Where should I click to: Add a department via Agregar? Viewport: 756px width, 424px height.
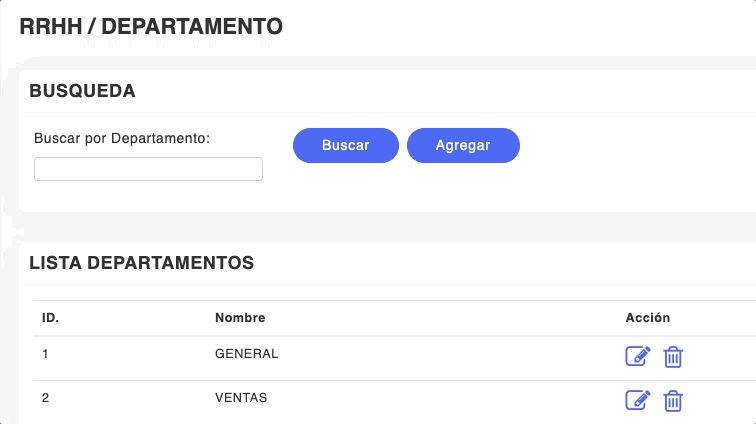pos(463,145)
